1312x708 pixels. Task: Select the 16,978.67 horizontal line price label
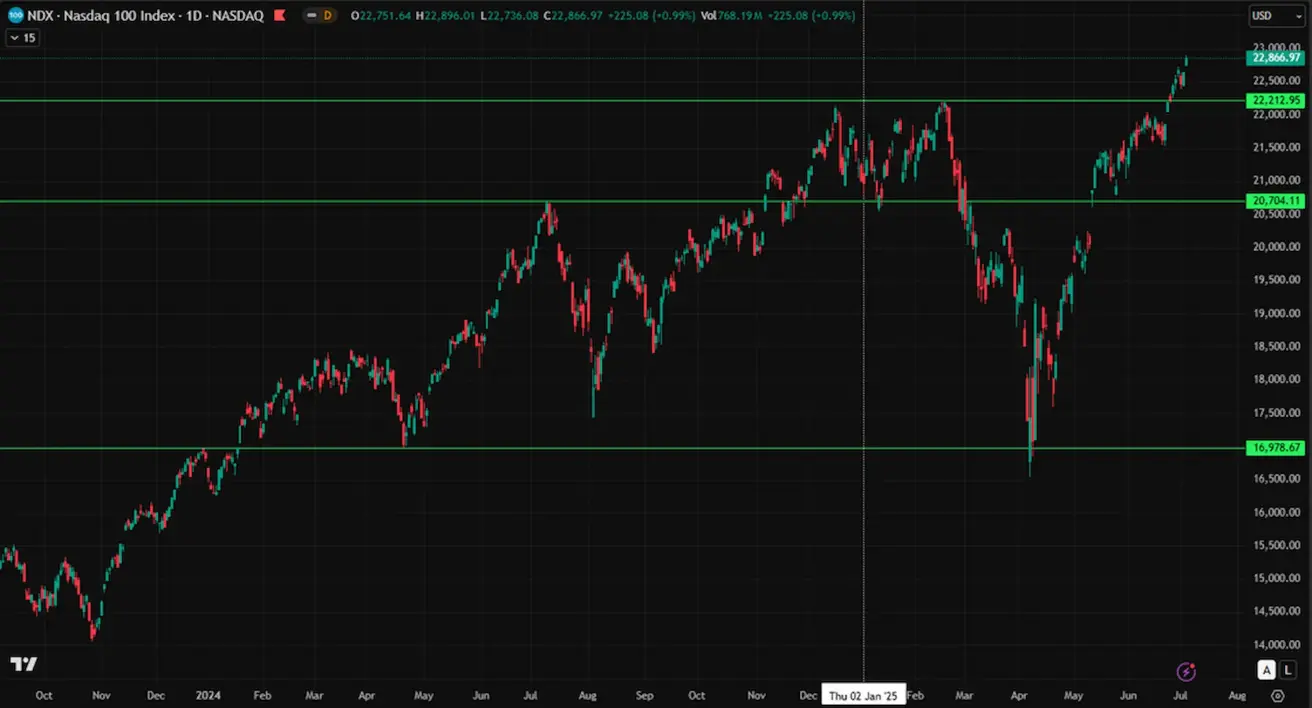pos(1276,448)
